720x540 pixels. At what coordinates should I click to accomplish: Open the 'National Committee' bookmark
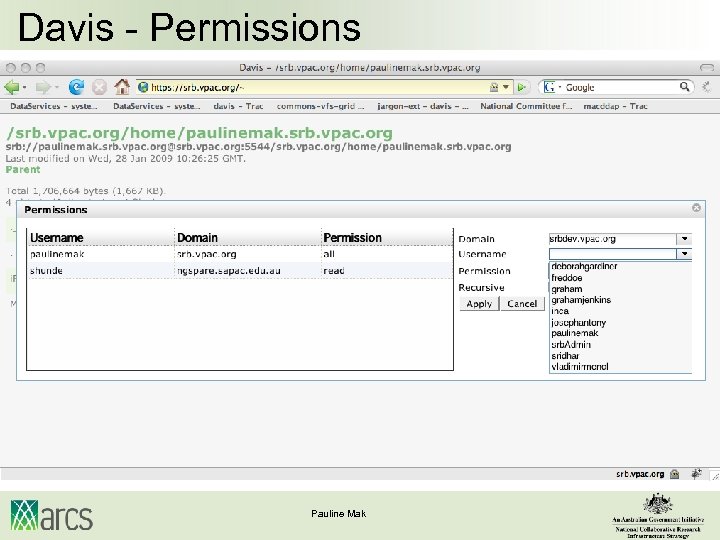pos(526,106)
